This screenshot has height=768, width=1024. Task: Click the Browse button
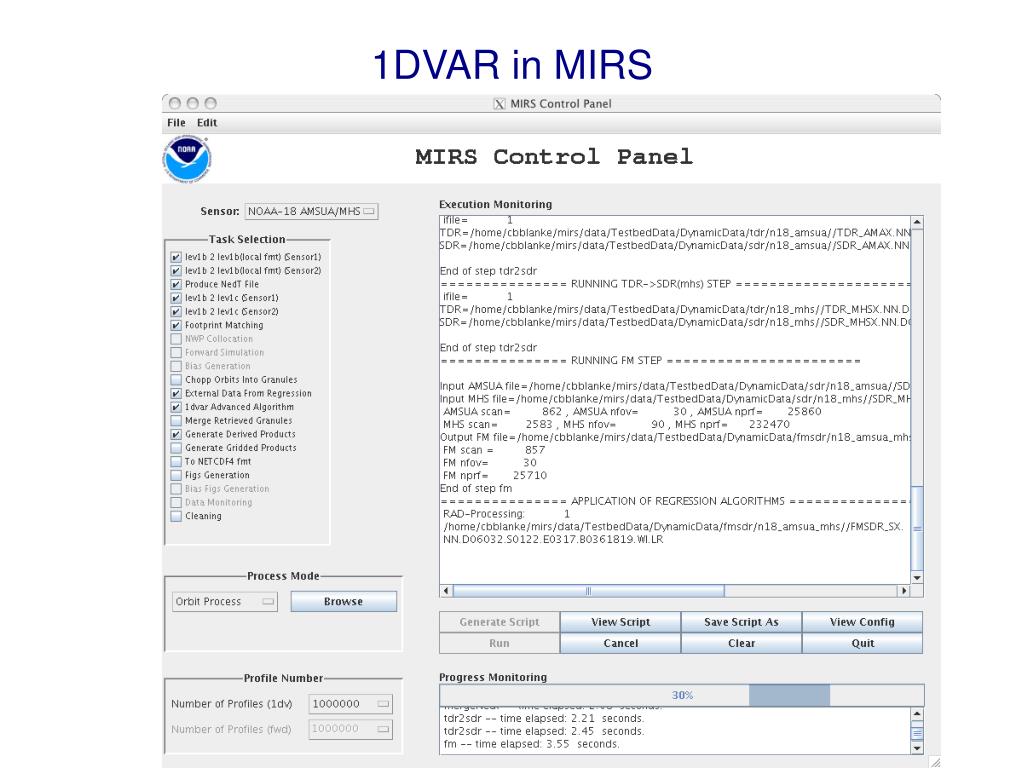[344, 601]
